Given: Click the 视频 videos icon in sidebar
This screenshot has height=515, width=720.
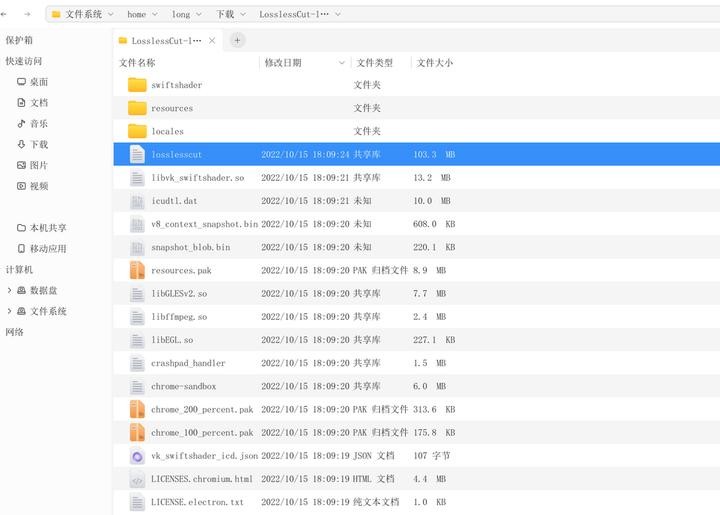Looking at the screenshot, I should (x=21, y=186).
